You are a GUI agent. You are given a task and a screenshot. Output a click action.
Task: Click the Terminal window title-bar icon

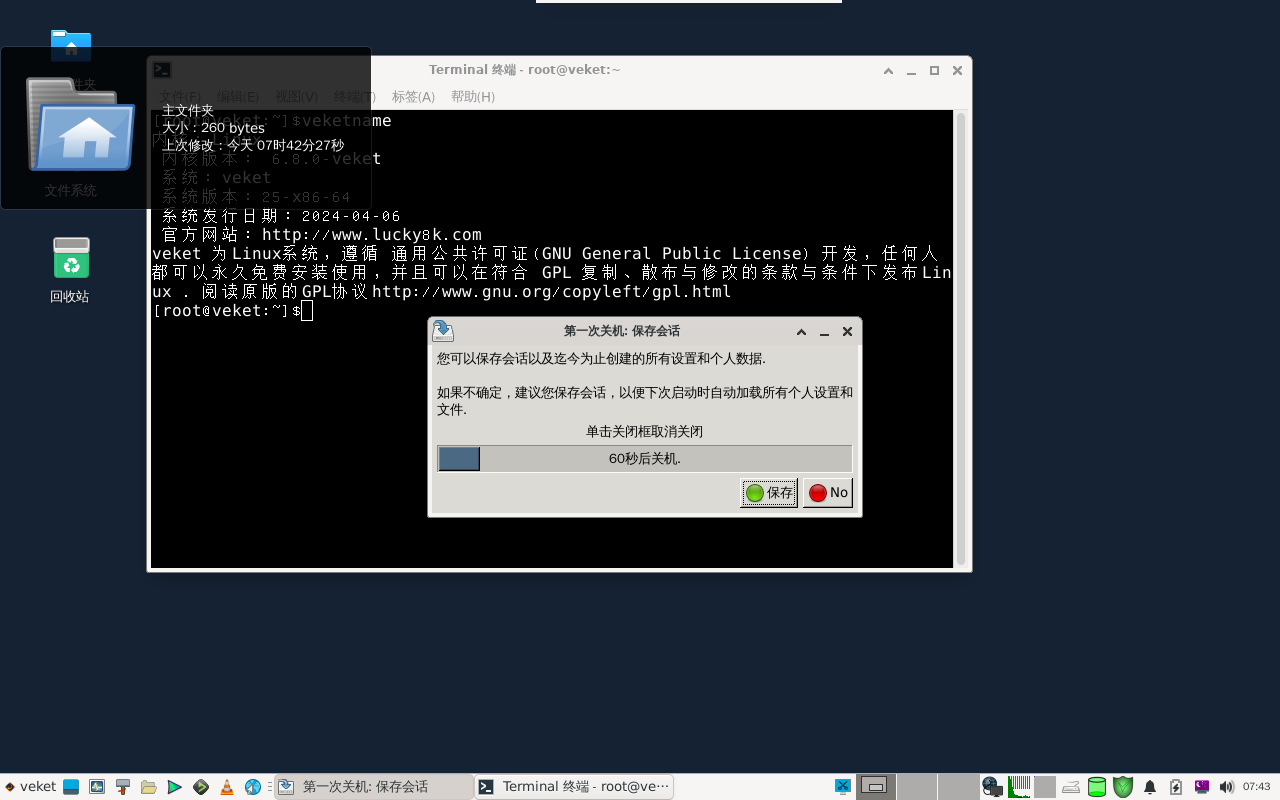[x=162, y=70]
